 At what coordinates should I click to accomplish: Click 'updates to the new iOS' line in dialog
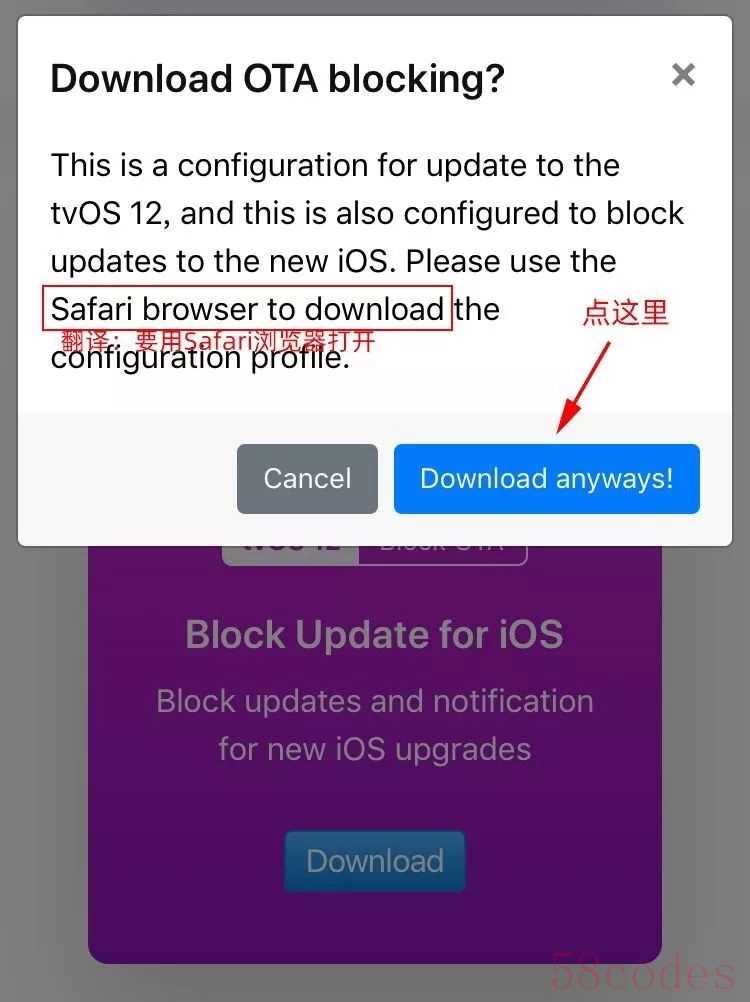click(333, 261)
